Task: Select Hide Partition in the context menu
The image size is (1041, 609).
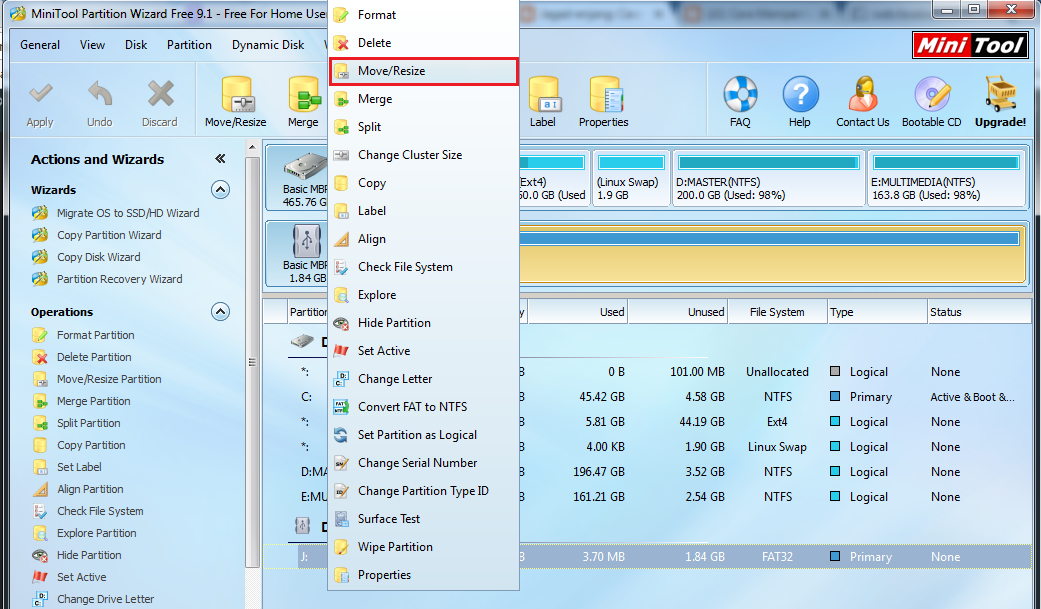Action: pos(424,323)
